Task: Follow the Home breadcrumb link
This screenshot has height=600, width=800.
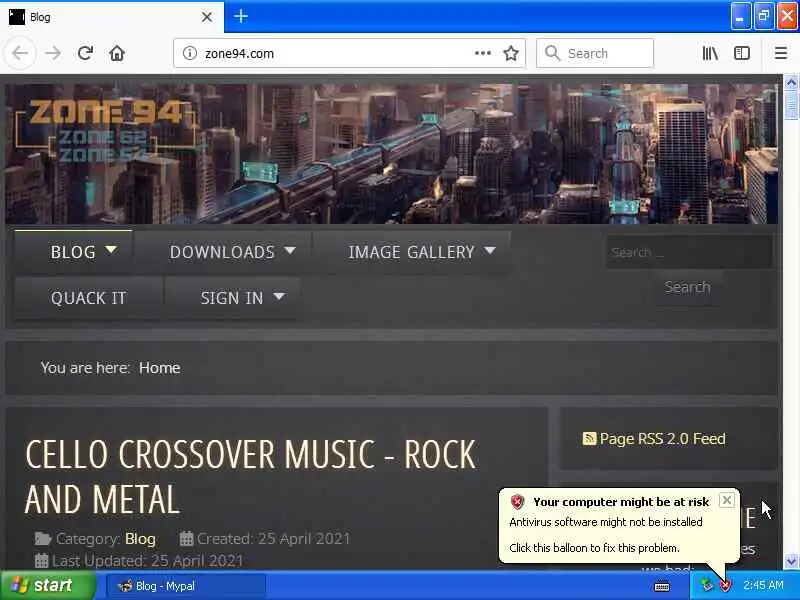Action: 160,368
